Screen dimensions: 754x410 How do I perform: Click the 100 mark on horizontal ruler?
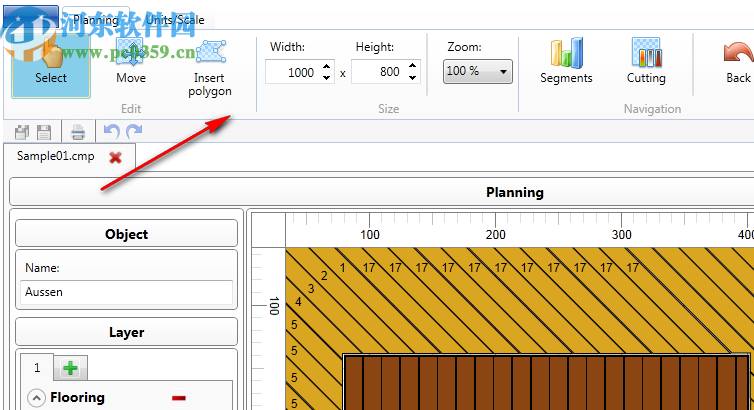click(x=370, y=235)
